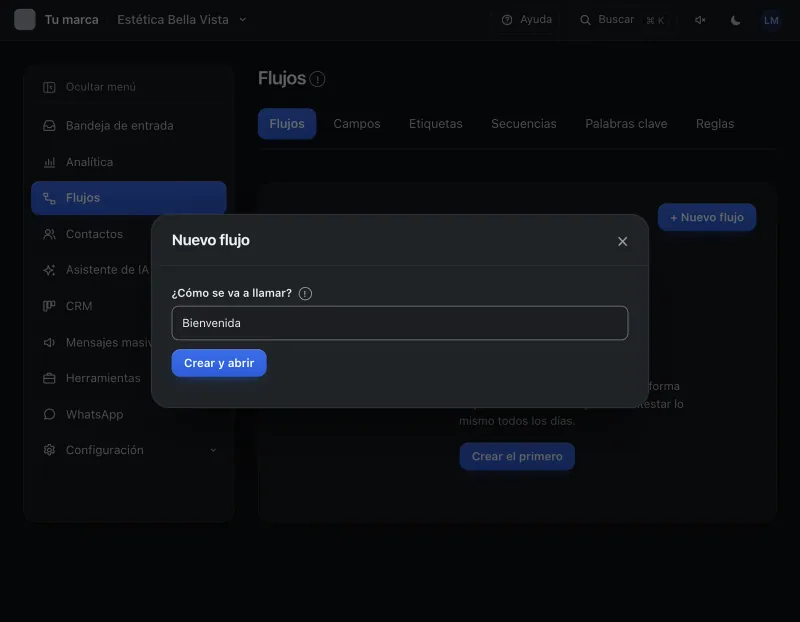
Task: Click the Tu marca brand name
Action: pyautogui.click(x=71, y=20)
